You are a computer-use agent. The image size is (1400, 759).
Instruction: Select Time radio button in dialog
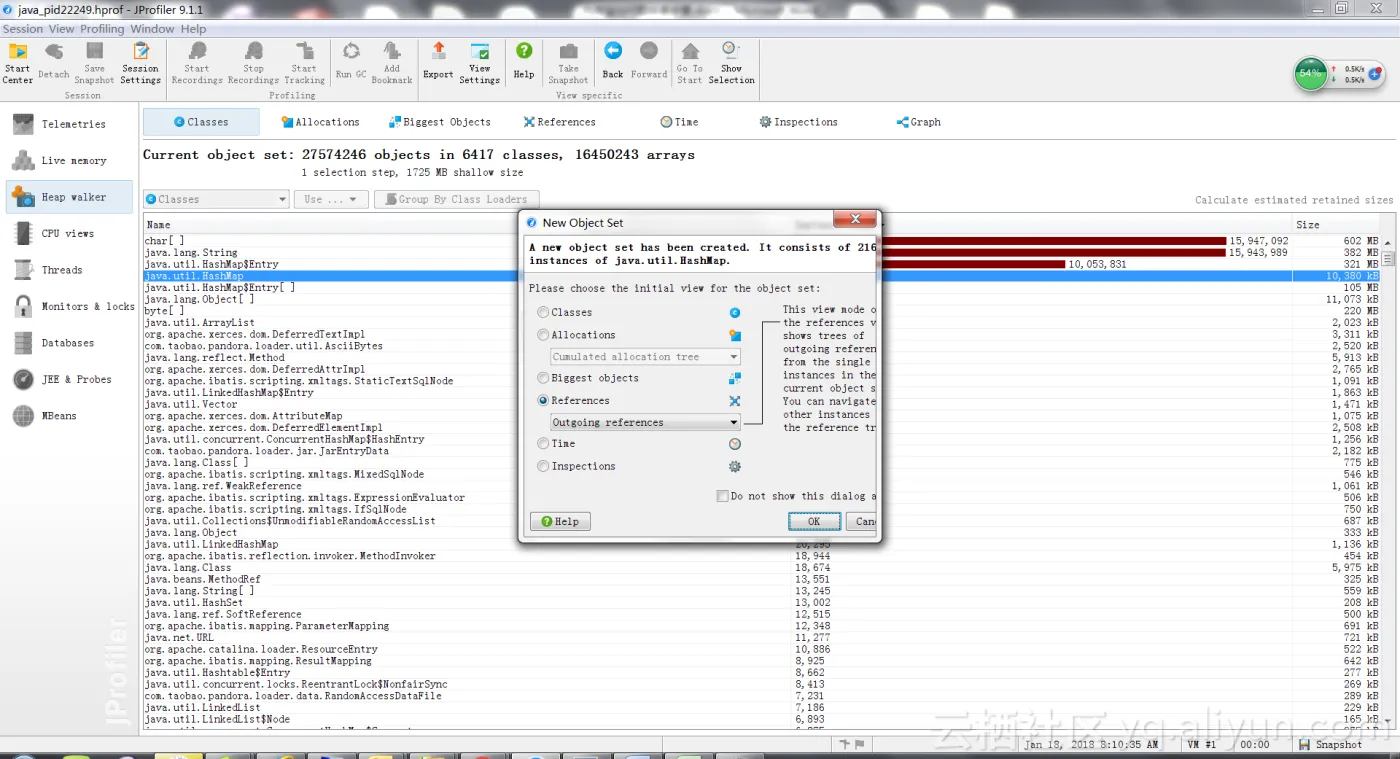click(543, 443)
